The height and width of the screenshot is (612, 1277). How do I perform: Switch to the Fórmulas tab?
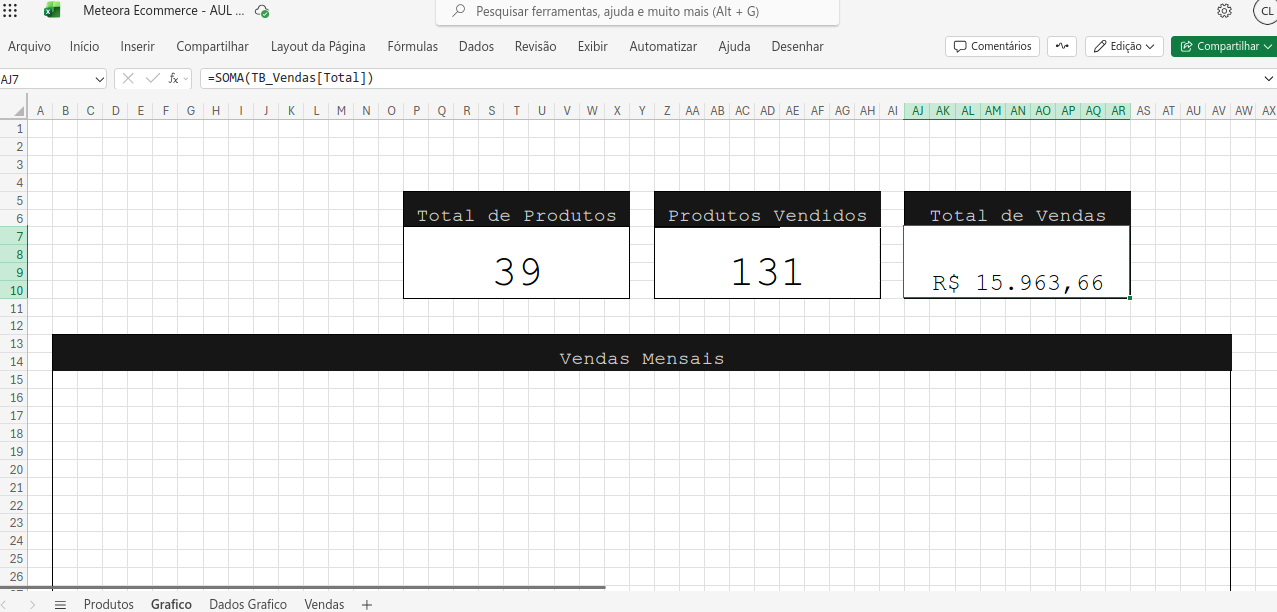[x=412, y=46]
